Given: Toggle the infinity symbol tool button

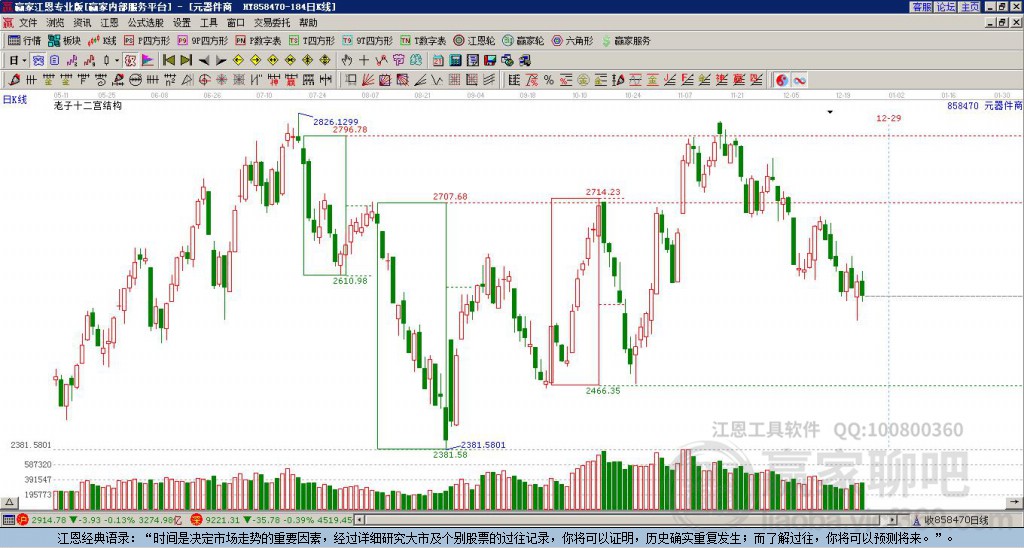Looking at the screenshot, I should pyautogui.click(x=799, y=80).
